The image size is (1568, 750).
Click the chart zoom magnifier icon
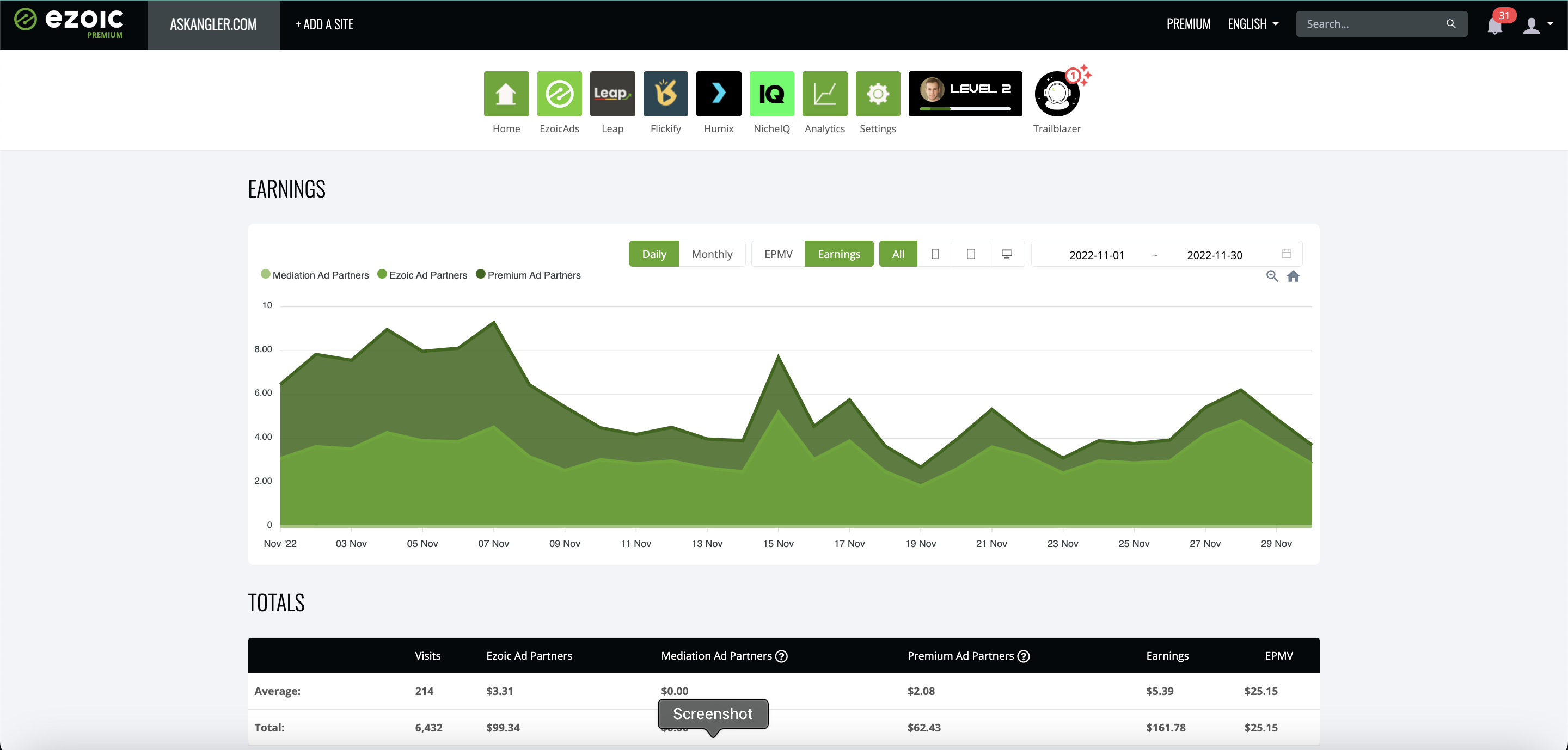click(x=1272, y=276)
